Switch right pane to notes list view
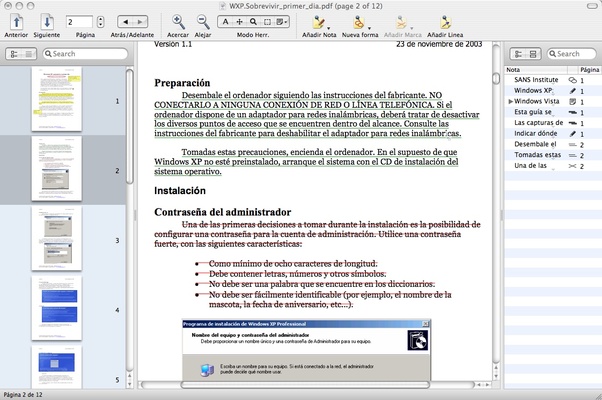The image size is (602, 400). (x=518, y=54)
